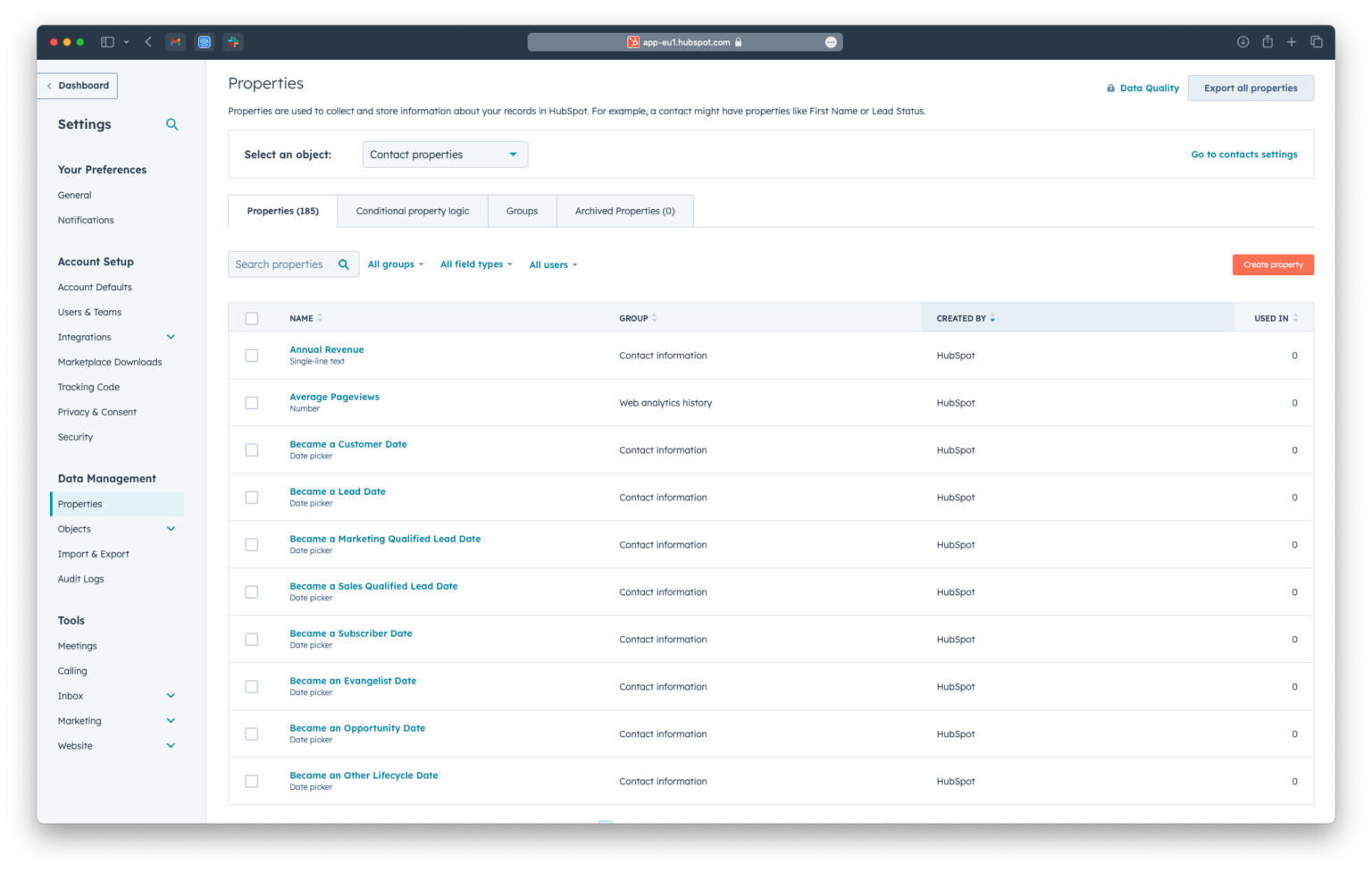Switch to the Archived Properties tab
This screenshot has height=872, width=1372.
pyautogui.click(x=625, y=211)
